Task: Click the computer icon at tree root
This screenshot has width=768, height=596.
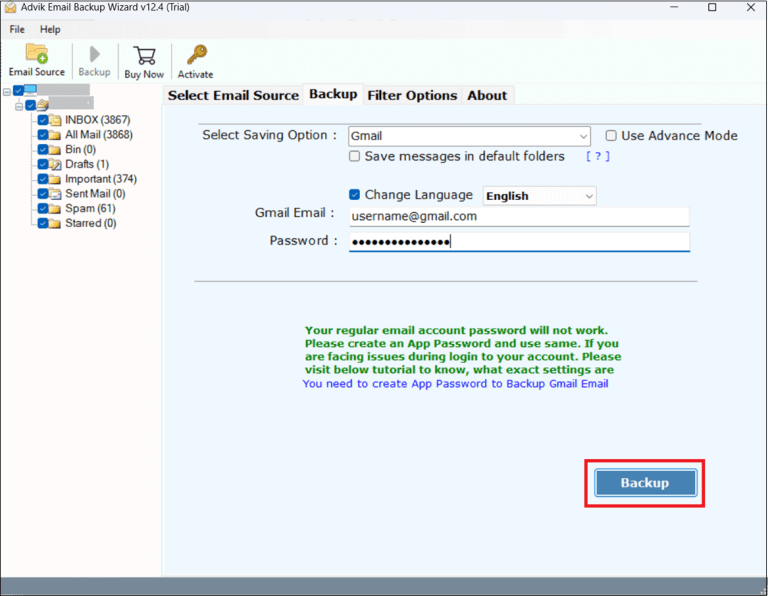Action: (30, 90)
